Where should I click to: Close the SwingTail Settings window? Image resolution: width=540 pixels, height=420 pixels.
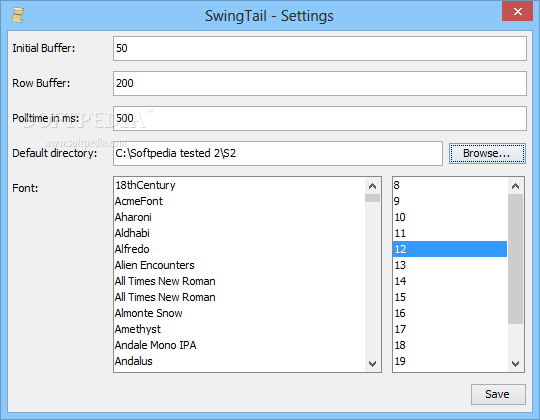tap(518, 12)
